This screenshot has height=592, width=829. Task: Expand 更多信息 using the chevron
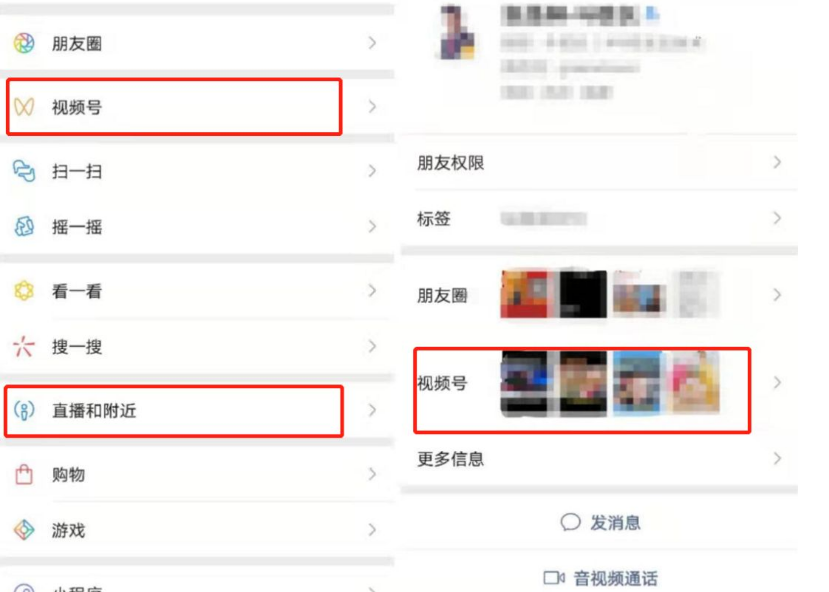pyautogui.click(x=777, y=458)
